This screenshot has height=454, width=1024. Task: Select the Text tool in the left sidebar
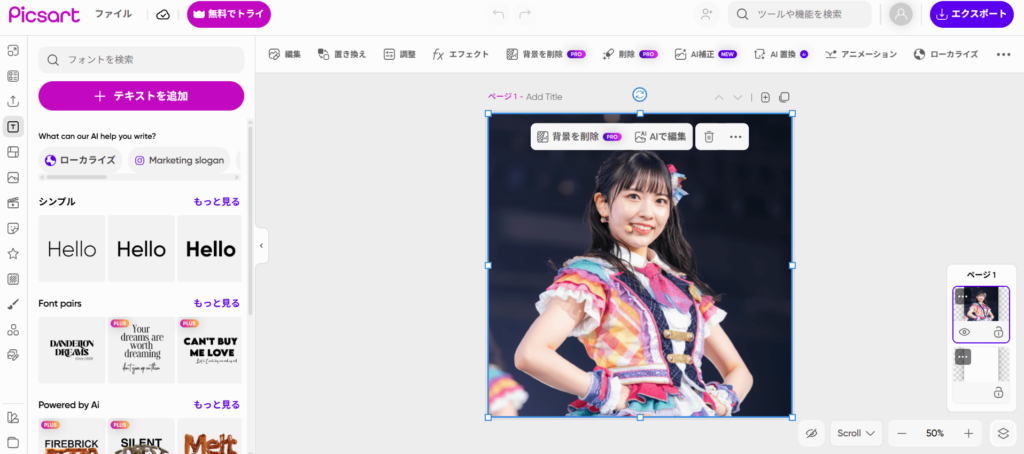pyautogui.click(x=13, y=126)
